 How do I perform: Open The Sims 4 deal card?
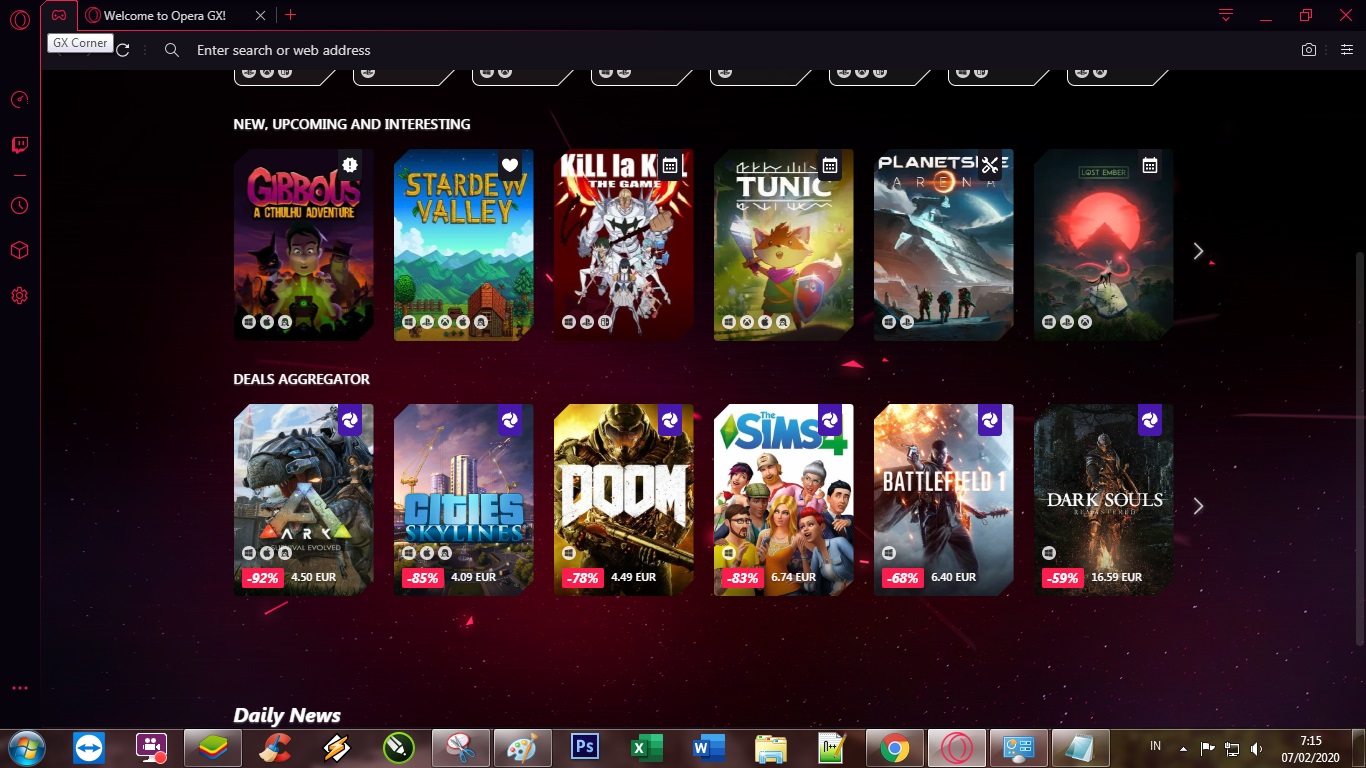click(x=784, y=500)
